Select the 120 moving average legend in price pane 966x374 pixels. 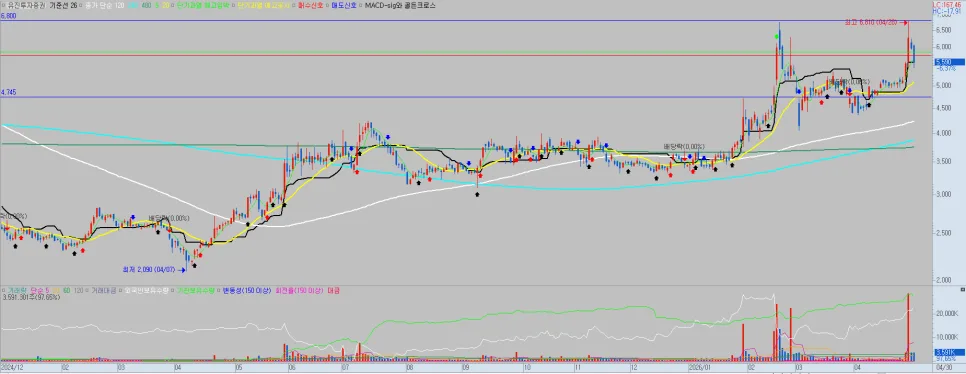tap(120, 5)
